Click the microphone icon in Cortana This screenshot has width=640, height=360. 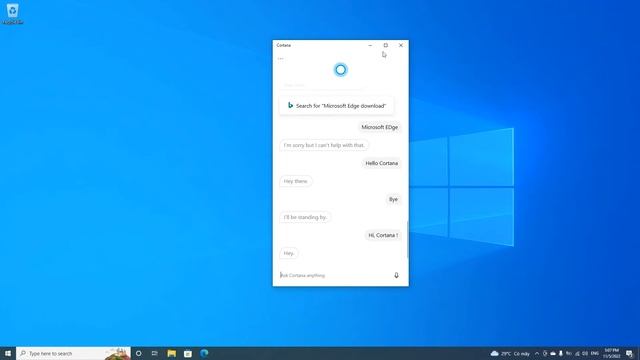tap(396, 275)
